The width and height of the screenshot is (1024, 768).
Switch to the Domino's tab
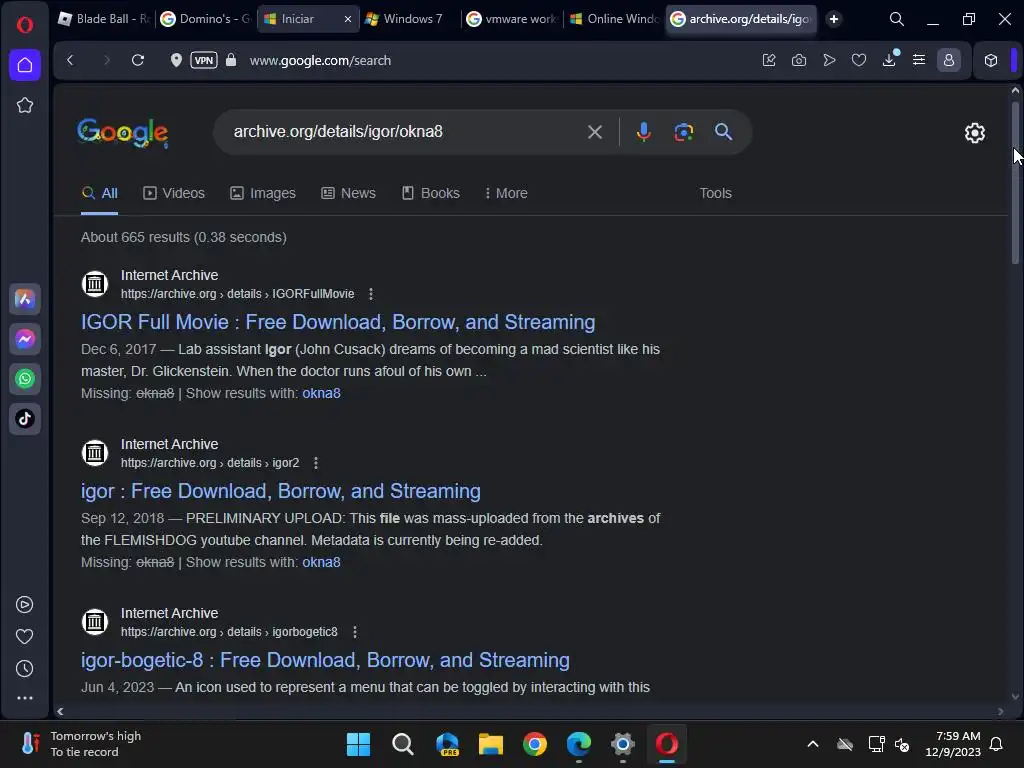[206, 19]
